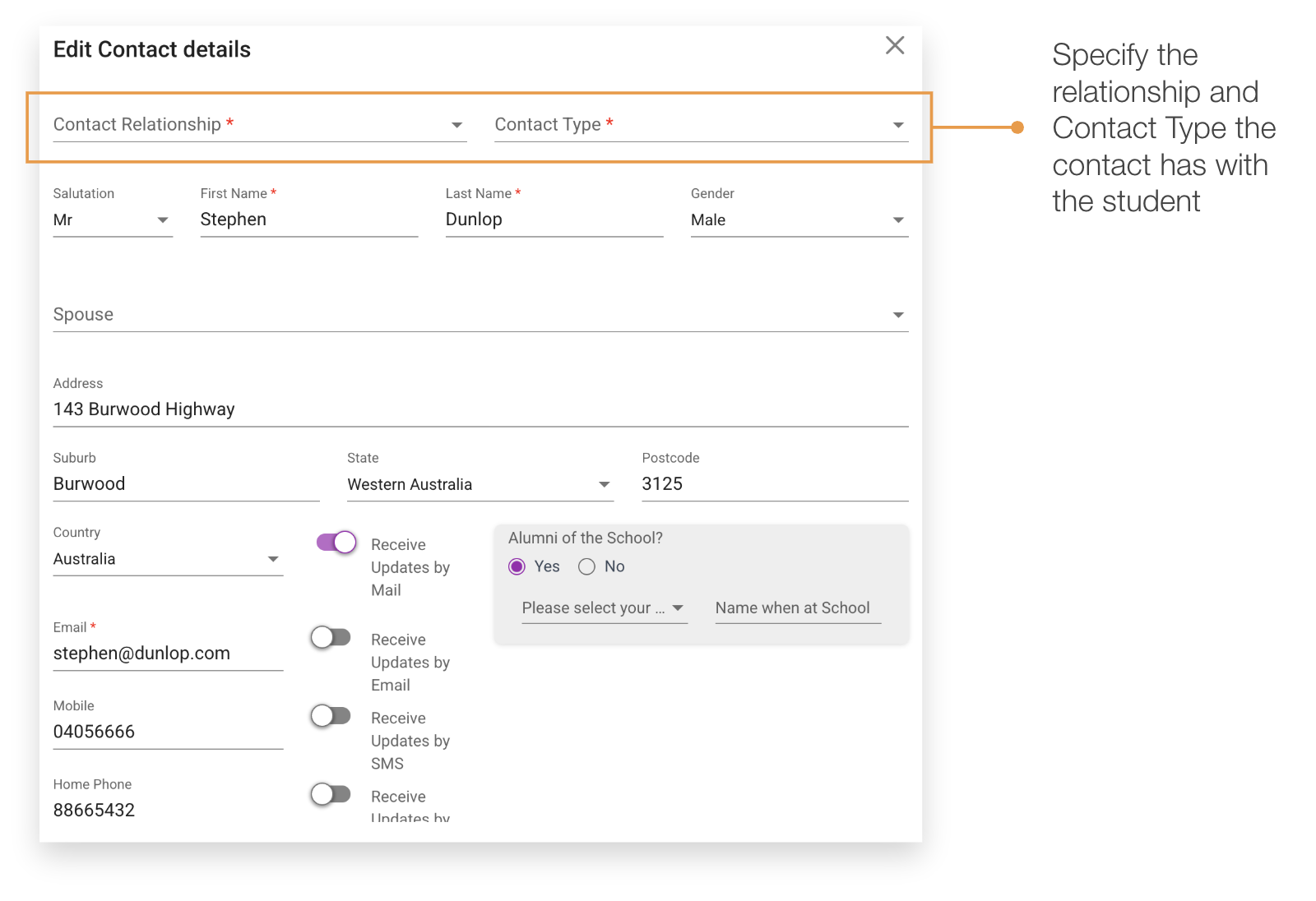Edit the First Name field containing Stephen
The height and width of the screenshot is (901, 1316).
click(x=308, y=219)
